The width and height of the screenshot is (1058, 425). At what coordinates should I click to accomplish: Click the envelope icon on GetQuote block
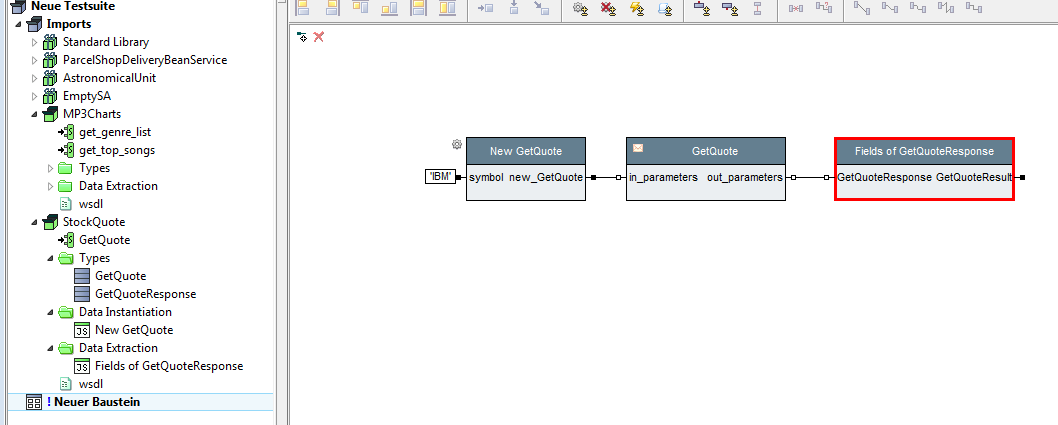point(638,148)
